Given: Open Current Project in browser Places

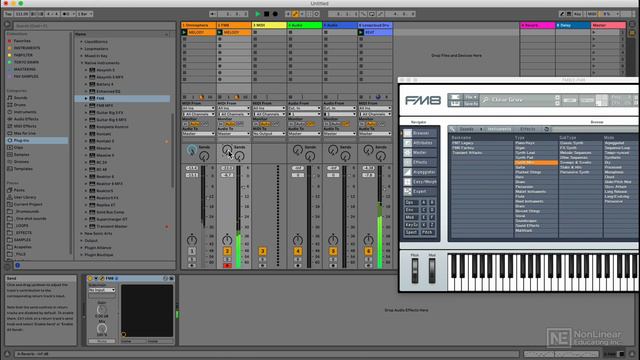Looking at the screenshot, I should [28, 204].
